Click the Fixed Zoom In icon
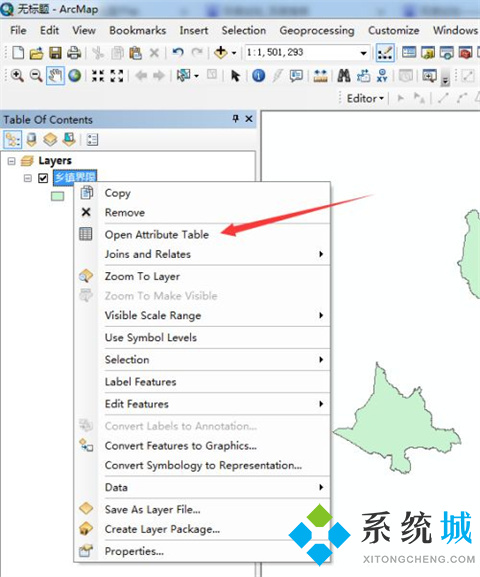The height and width of the screenshot is (577, 480). click(x=98, y=76)
